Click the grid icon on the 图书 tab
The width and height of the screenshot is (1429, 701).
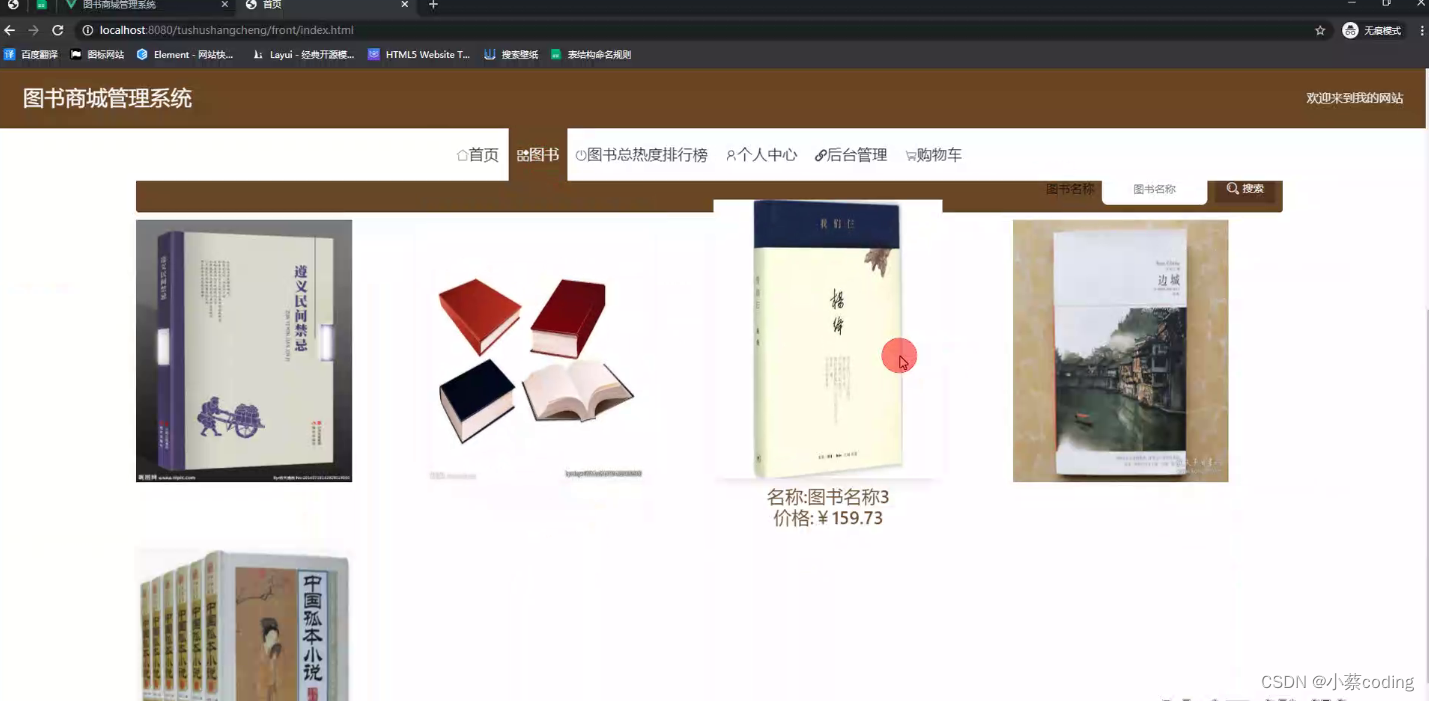click(x=522, y=155)
